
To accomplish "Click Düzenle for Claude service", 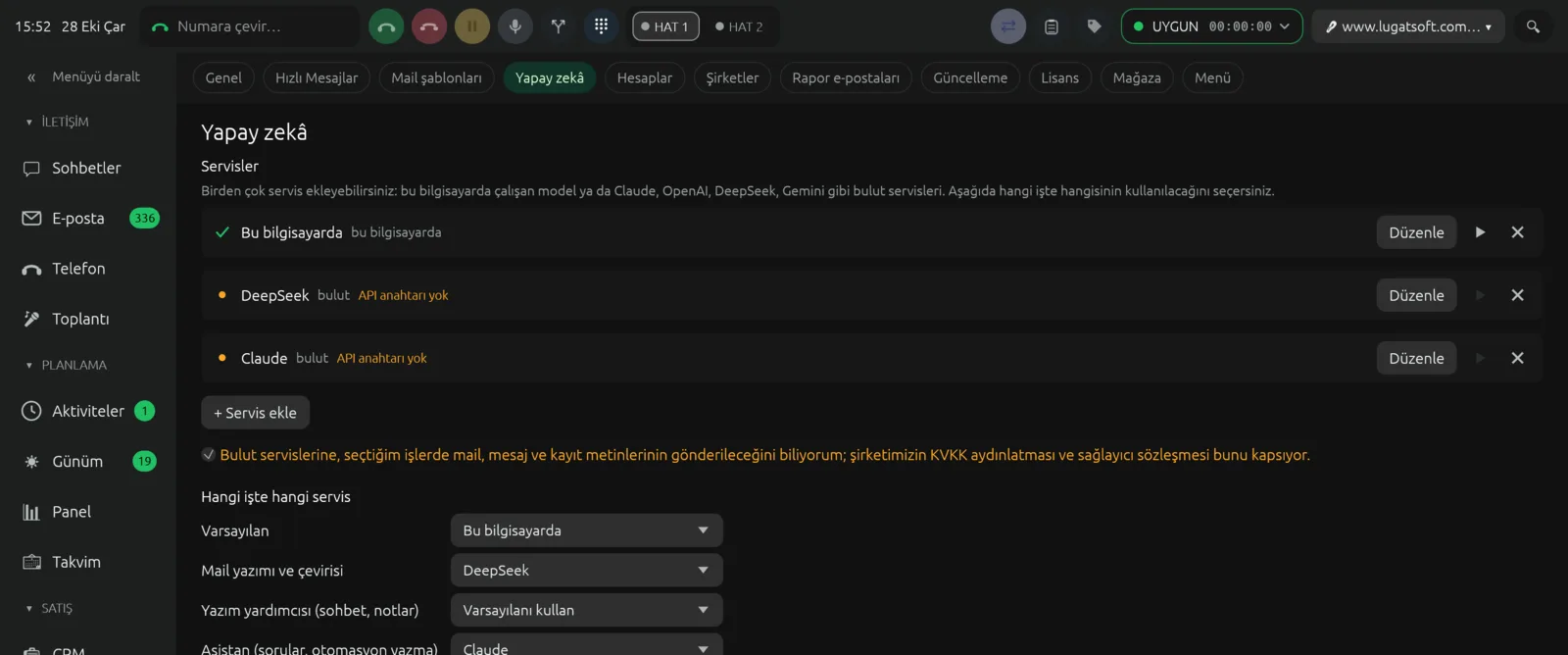I will click(1416, 358).
